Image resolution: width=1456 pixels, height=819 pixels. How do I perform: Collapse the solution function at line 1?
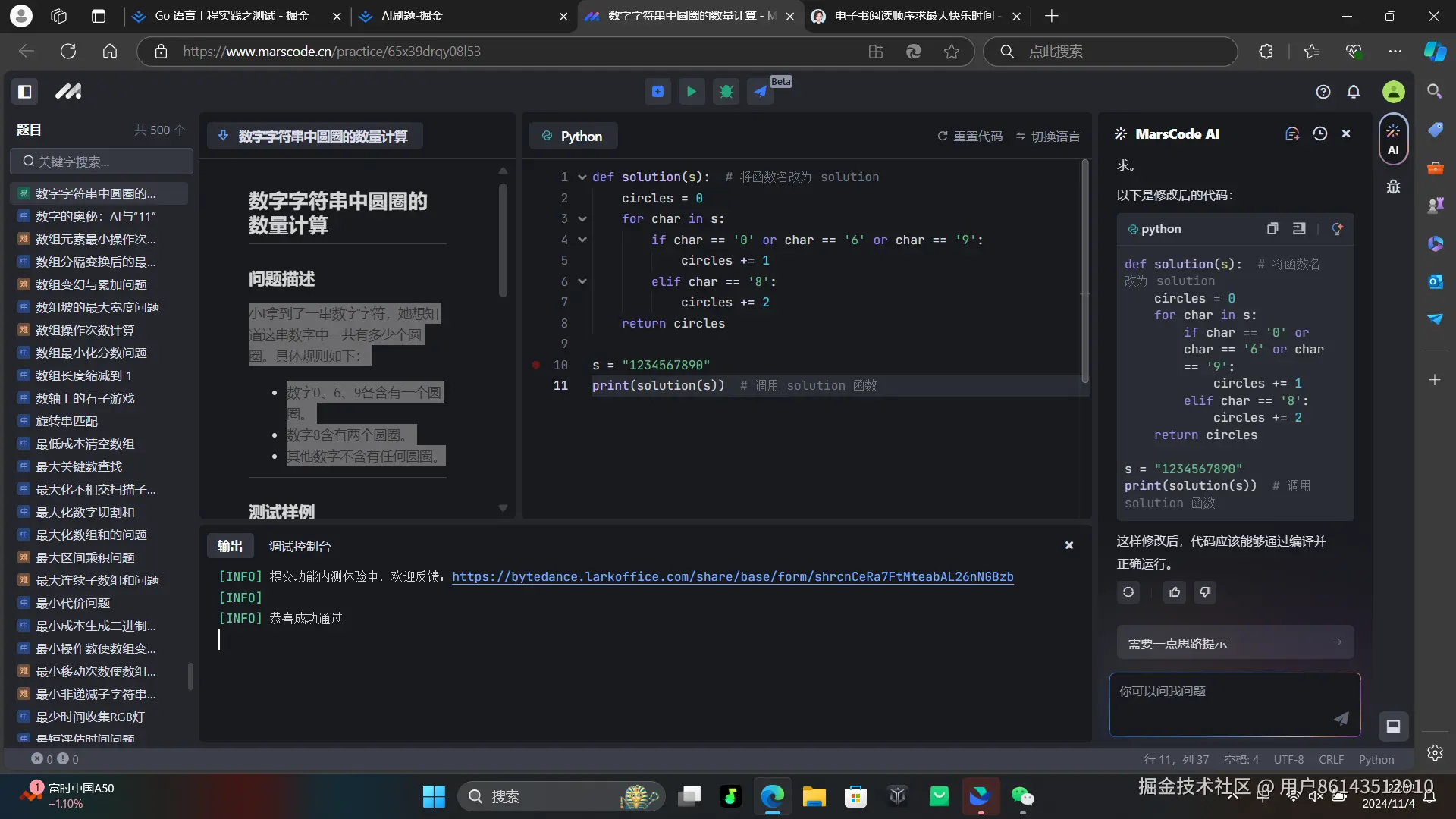click(582, 177)
